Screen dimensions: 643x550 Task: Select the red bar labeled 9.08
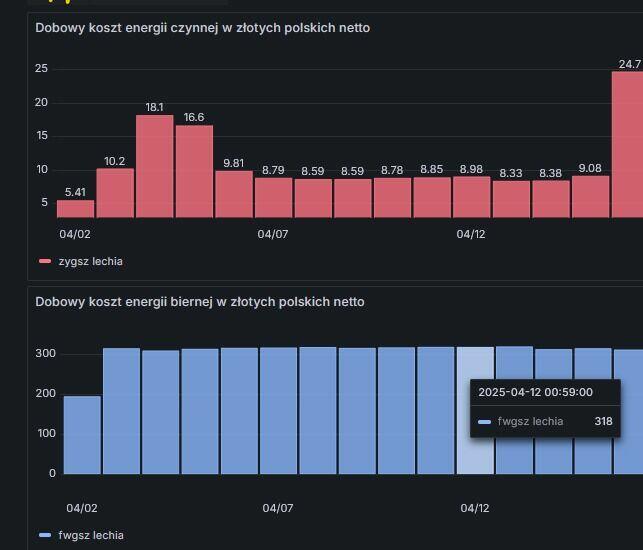click(x=590, y=196)
